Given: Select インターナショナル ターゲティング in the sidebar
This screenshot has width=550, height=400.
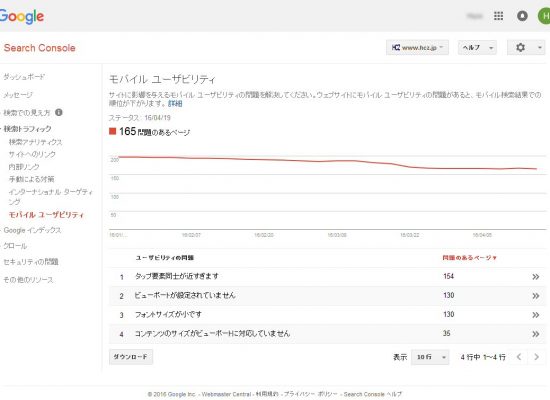Looking at the screenshot, I should click(x=51, y=196).
